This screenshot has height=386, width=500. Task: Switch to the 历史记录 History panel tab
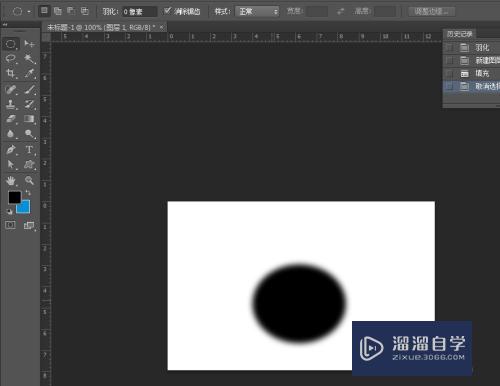[x=459, y=34]
